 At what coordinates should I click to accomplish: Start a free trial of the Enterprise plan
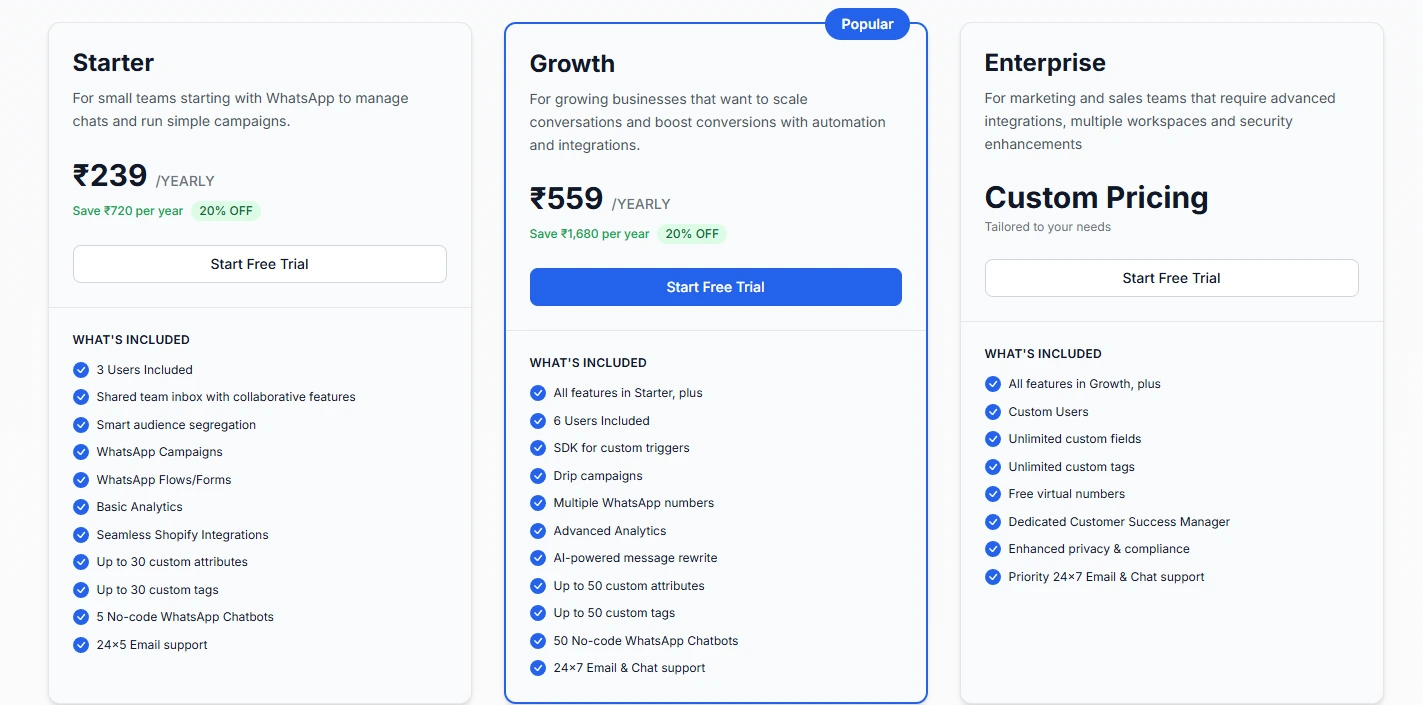(1171, 278)
